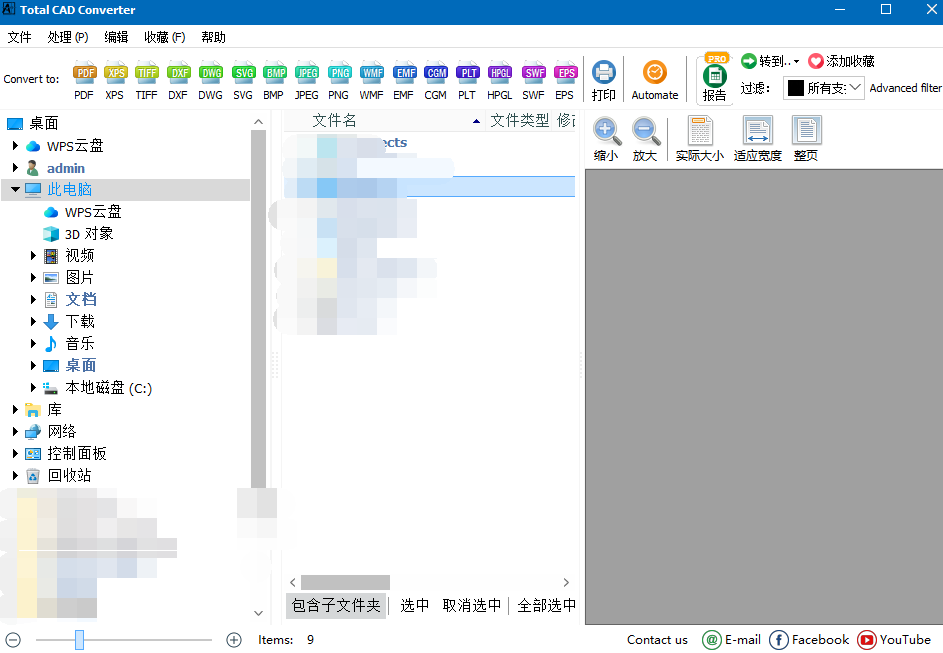Screen dimensions: 943x653
Task: Pick the black filter color swatch
Action: coord(796,88)
